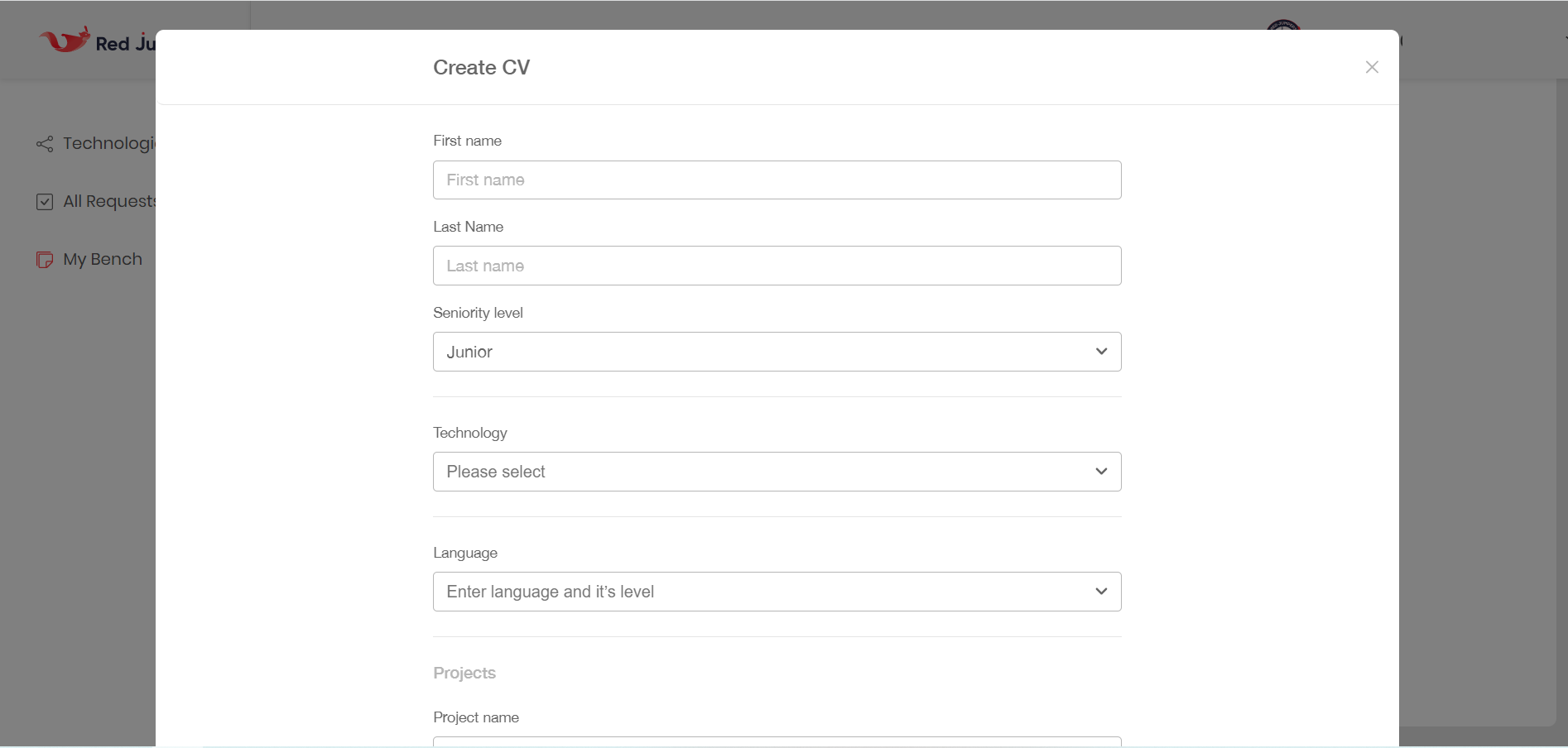The width and height of the screenshot is (1568, 748).
Task: Go to Technologies in the sidebar
Action: [x=108, y=144]
